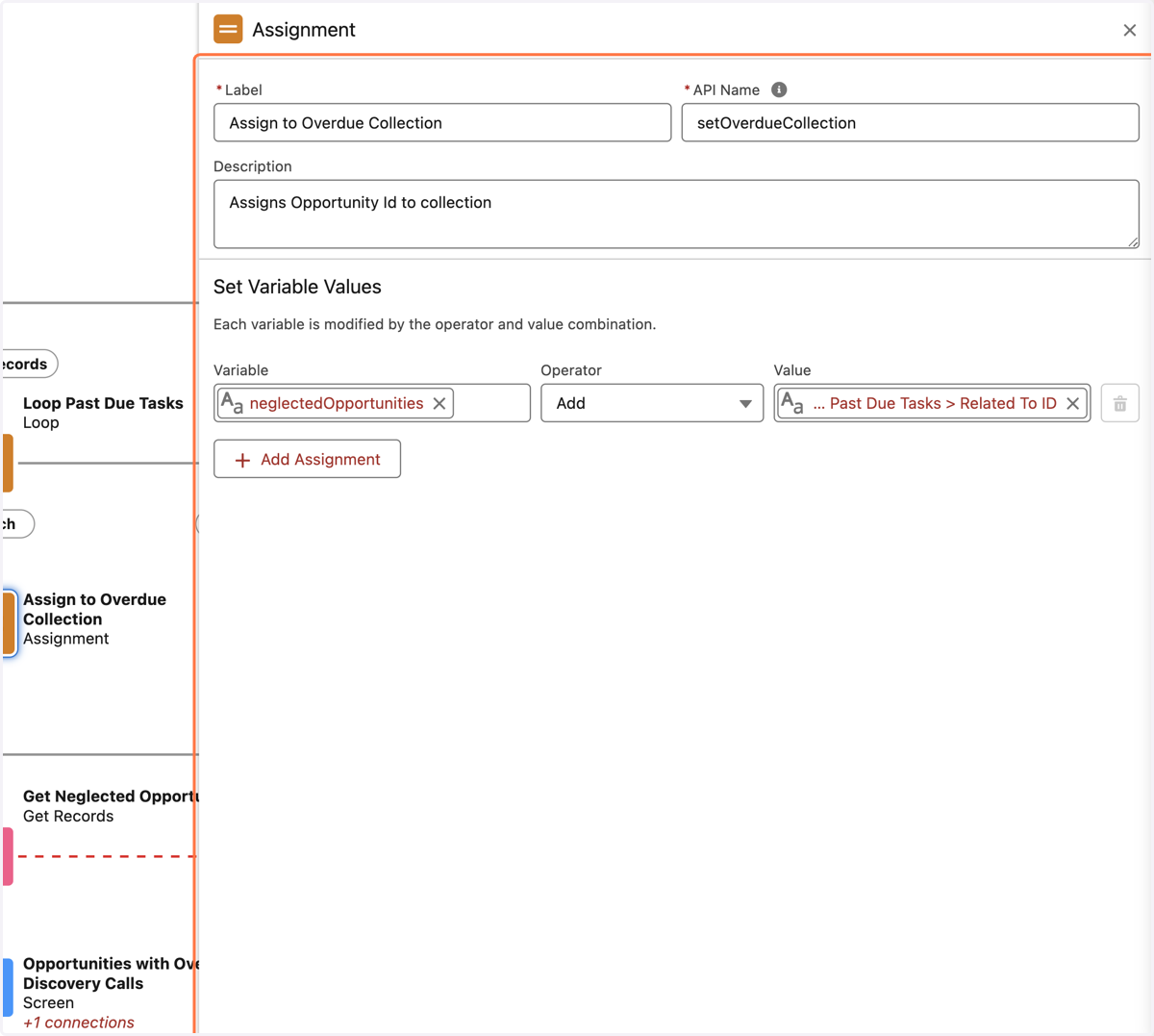The height and width of the screenshot is (1036, 1154).
Task: Click the text-type icon in the Value field
Action: click(791, 403)
